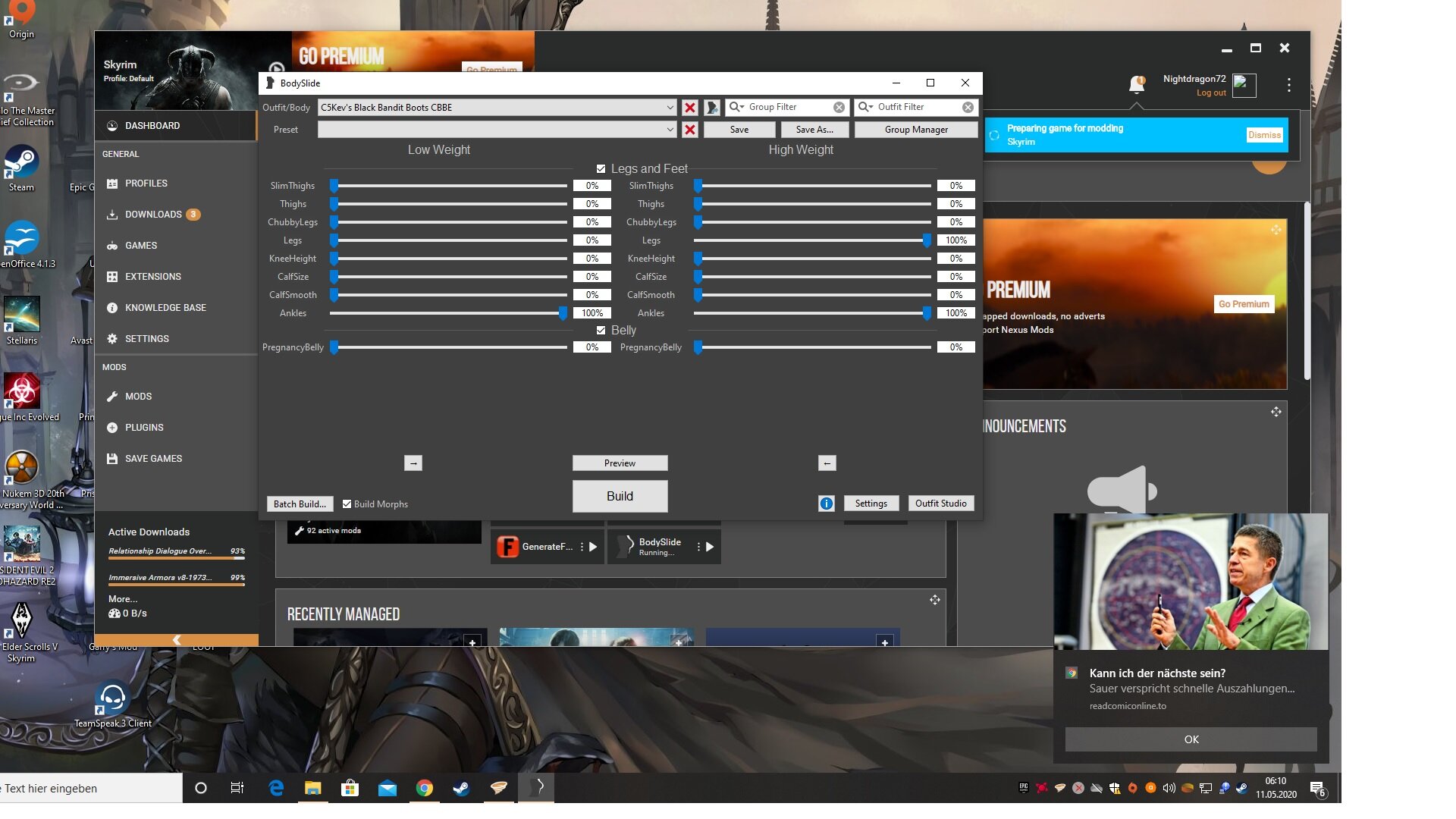Viewport: 1456px width, 819px height.
Task: Open The Elder Scrolls V Skyrim desktop shortcut
Action: coord(22,633)
